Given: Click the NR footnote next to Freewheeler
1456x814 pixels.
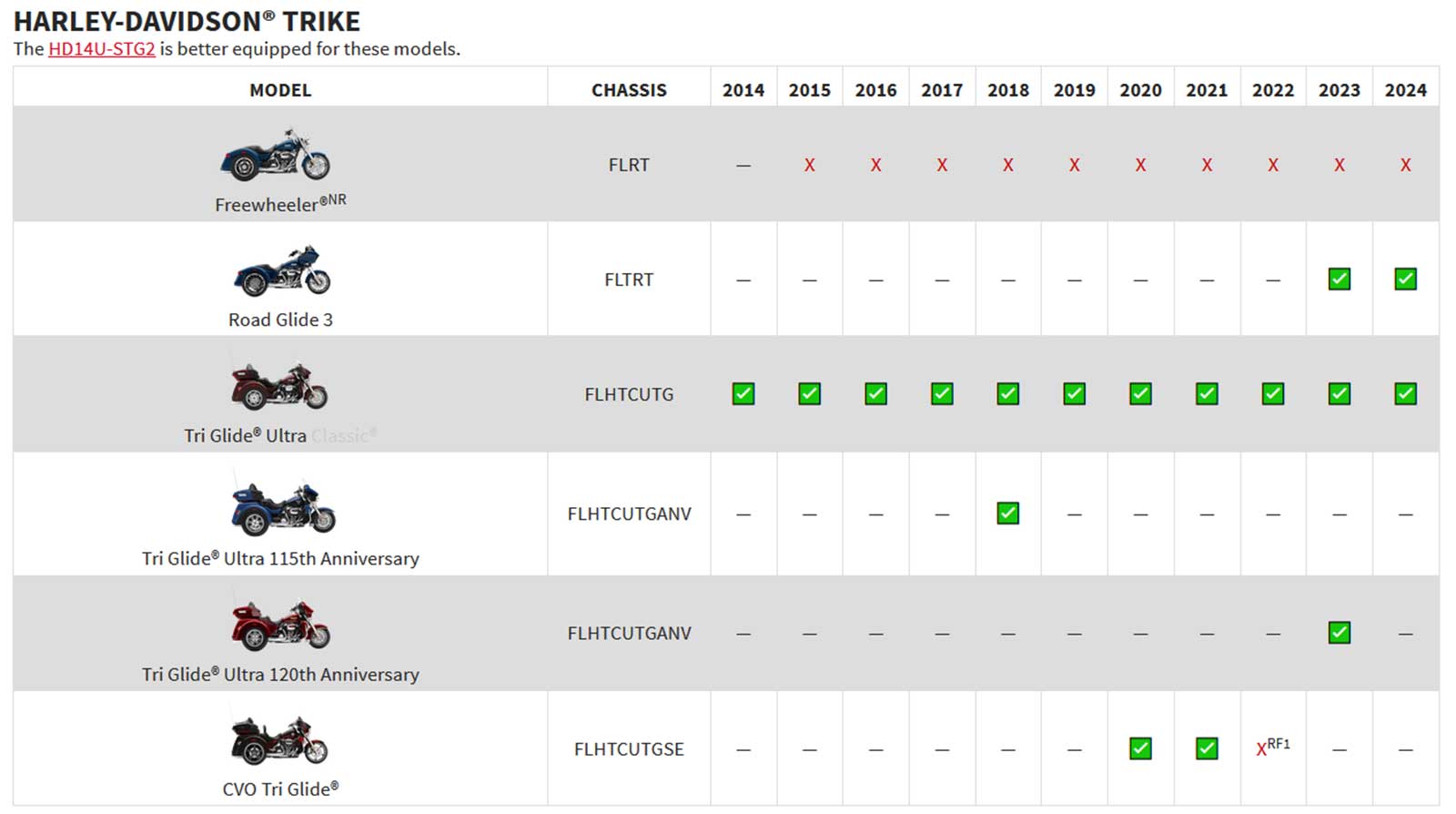Looking at the screenshot, I should [337, 199].
